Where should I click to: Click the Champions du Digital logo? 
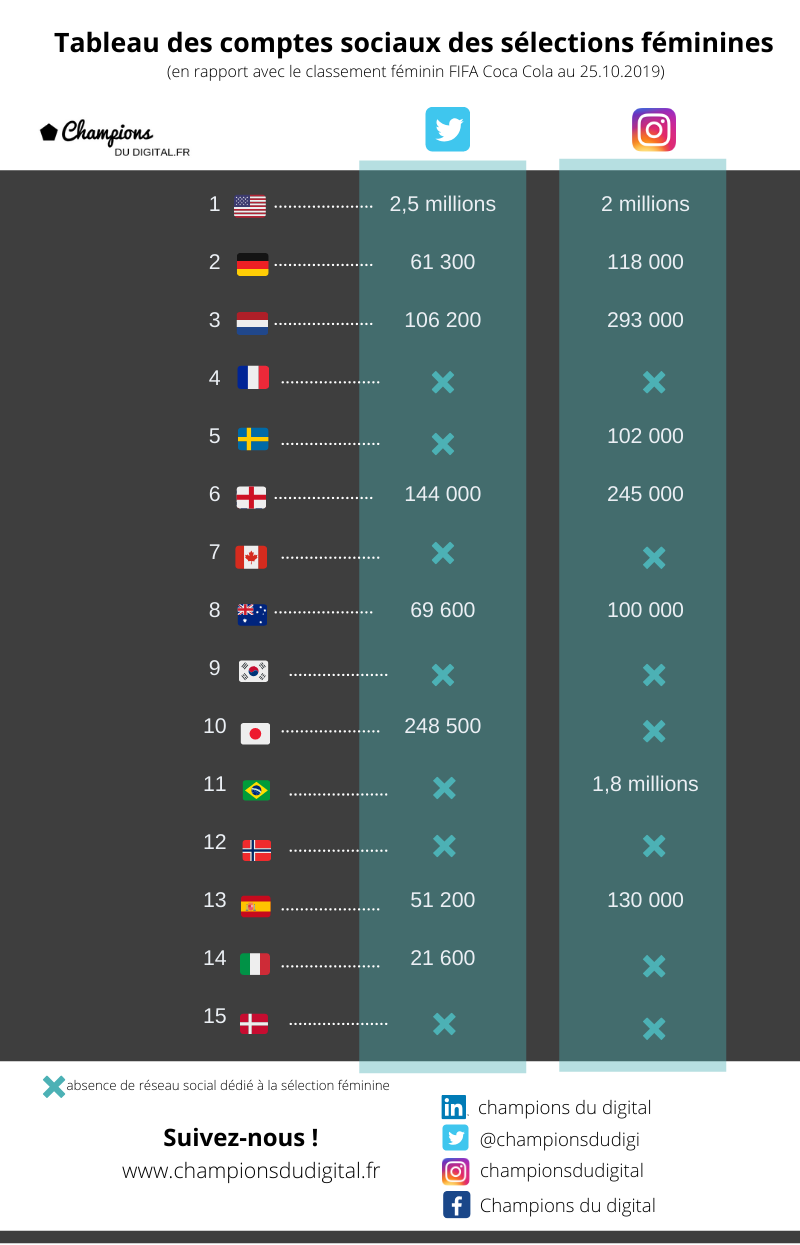114,139
